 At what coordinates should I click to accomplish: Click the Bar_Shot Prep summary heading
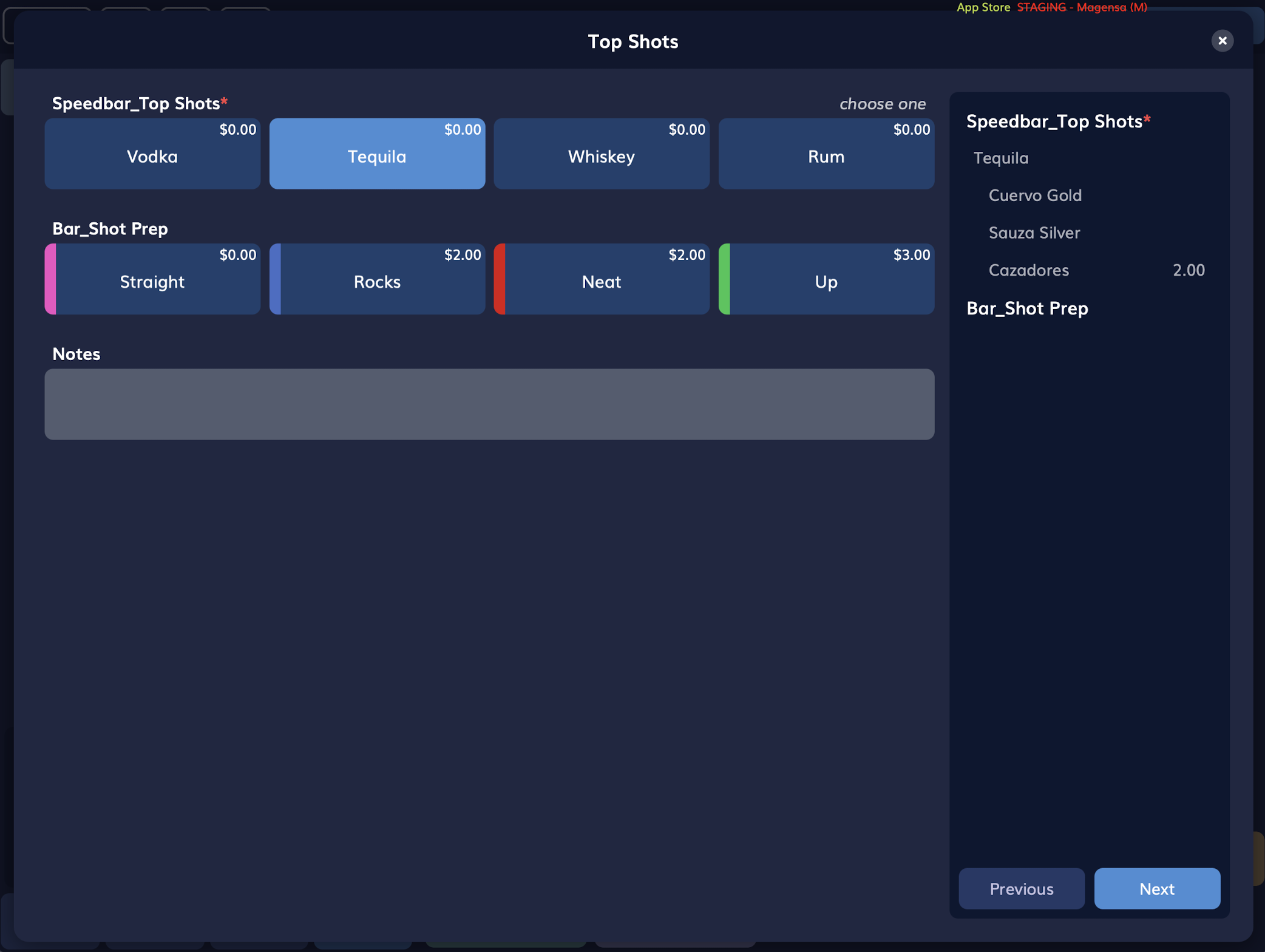(1027, 308)
